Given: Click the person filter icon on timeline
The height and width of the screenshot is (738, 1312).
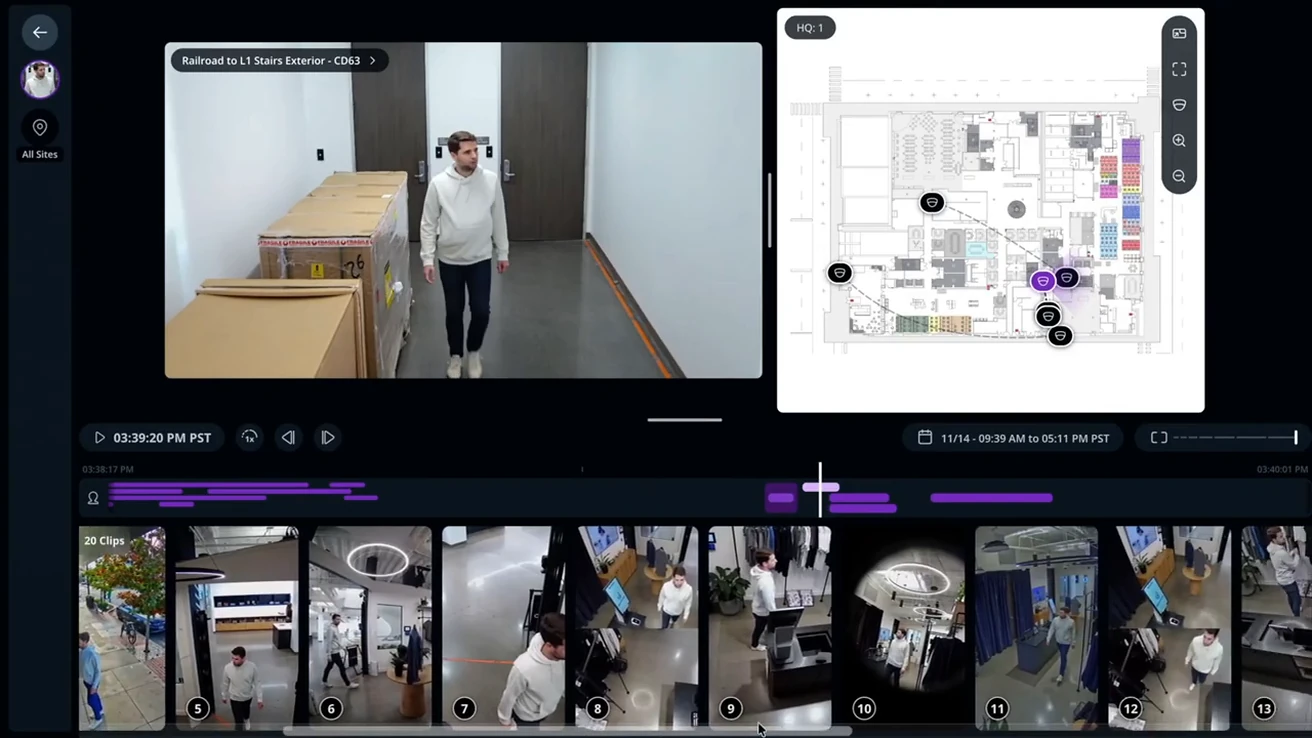Looking at the screenshot, I should [93, 498].
